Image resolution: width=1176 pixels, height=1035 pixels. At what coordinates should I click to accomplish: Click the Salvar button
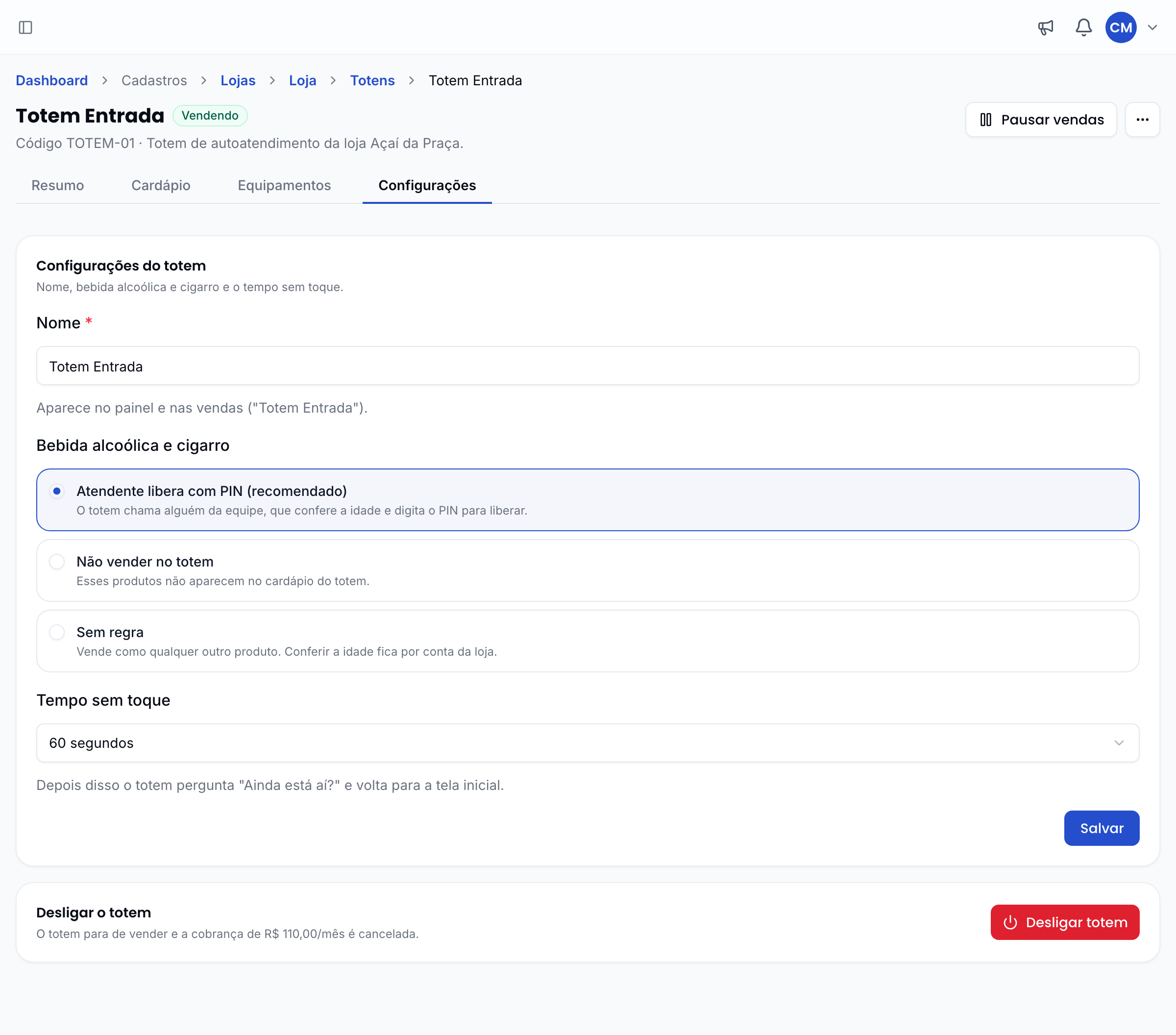[1101, 828]
